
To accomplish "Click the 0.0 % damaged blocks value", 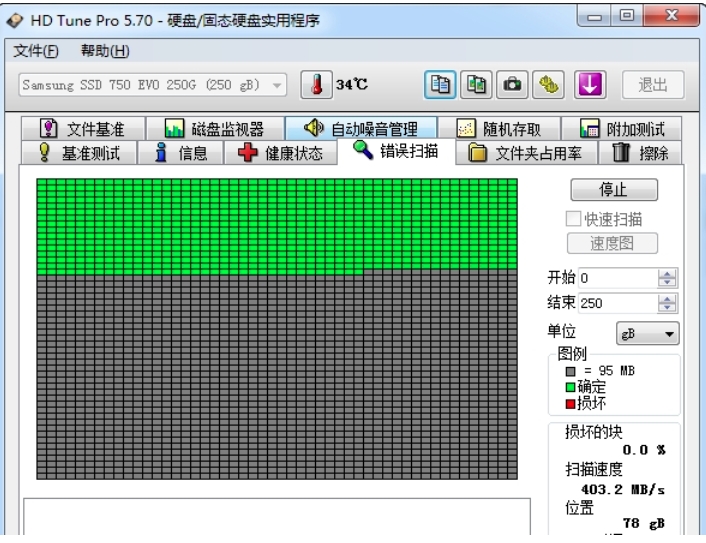I will (644, 450).
